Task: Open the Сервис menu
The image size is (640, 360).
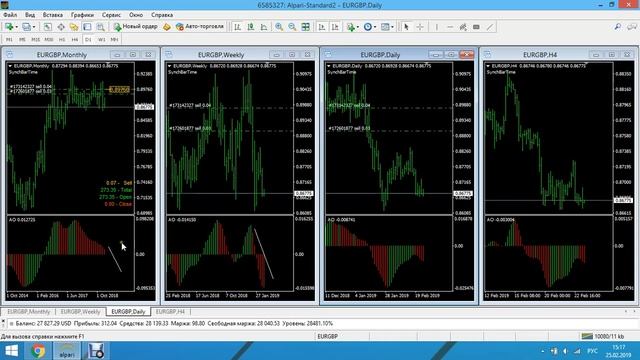Action: pos(111,15)
